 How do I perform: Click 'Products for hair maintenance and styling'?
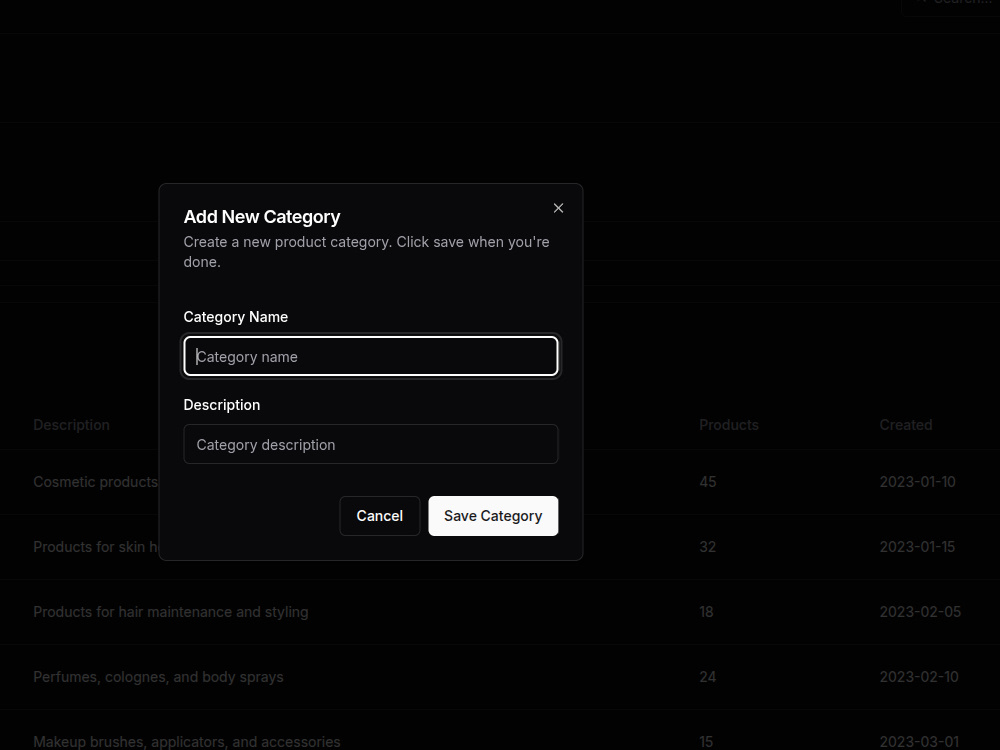(170, 612)
